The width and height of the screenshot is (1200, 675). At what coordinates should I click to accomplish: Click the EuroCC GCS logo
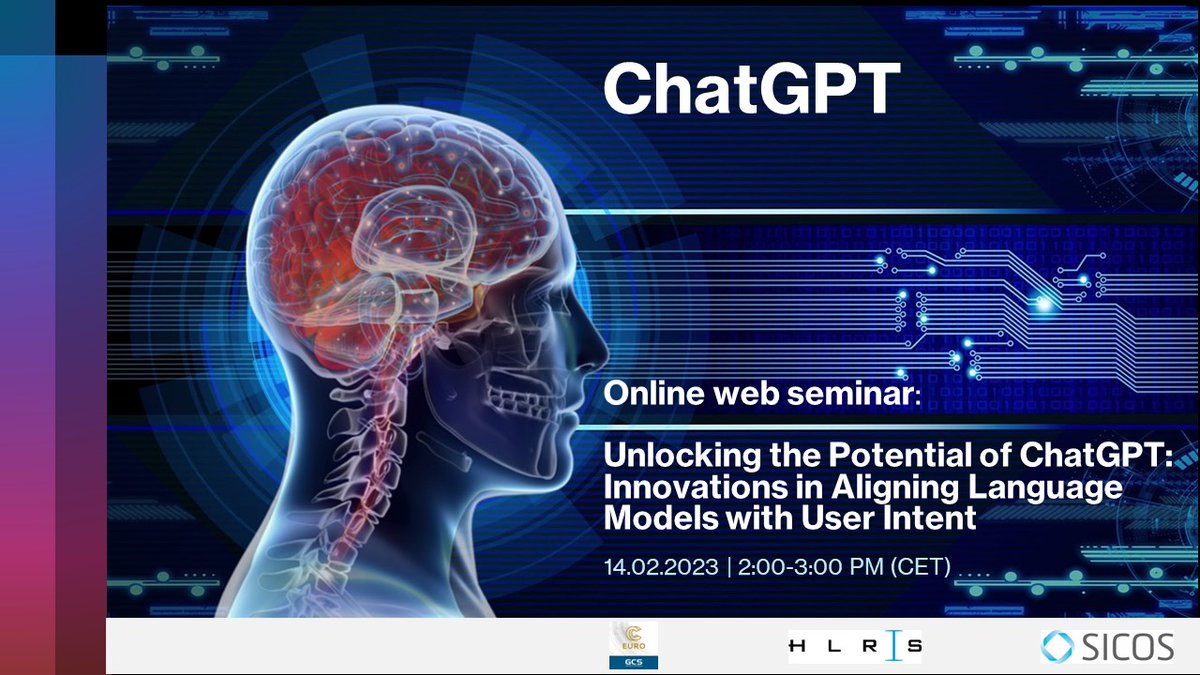[634, 645]
